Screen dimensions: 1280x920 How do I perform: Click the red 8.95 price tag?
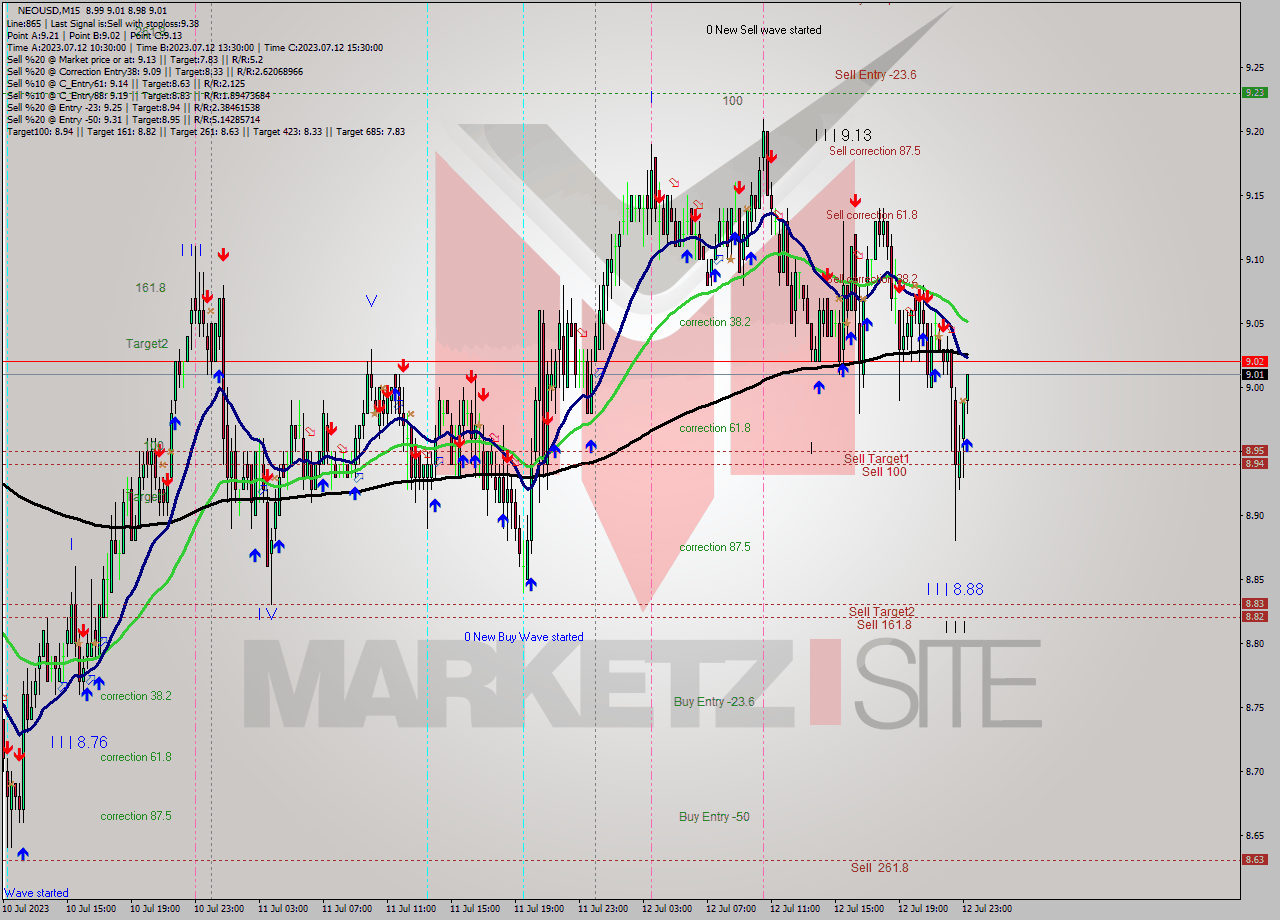(x=1255, y=451)
